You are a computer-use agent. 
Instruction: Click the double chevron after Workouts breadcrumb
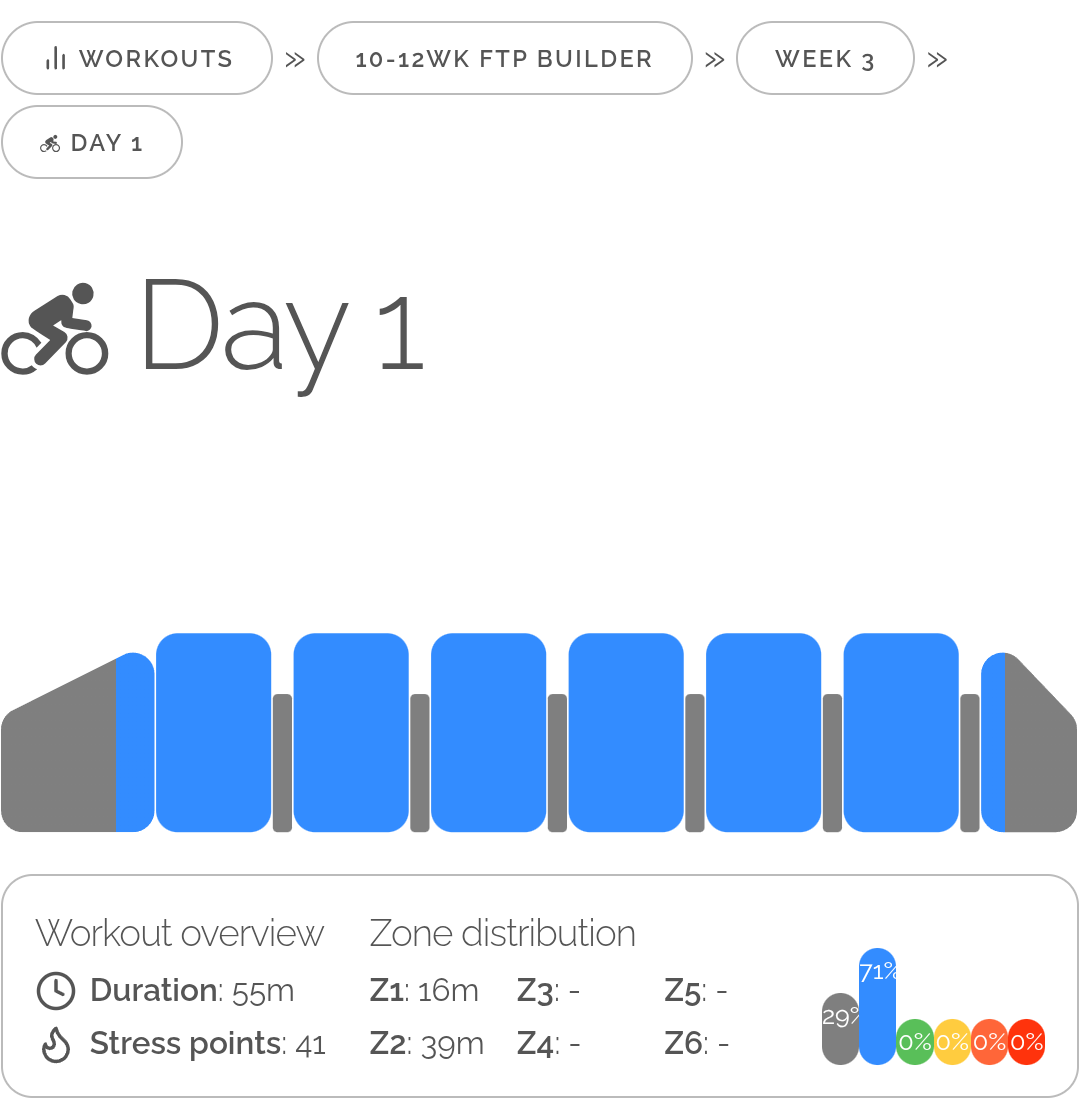[x=295, y=59]
